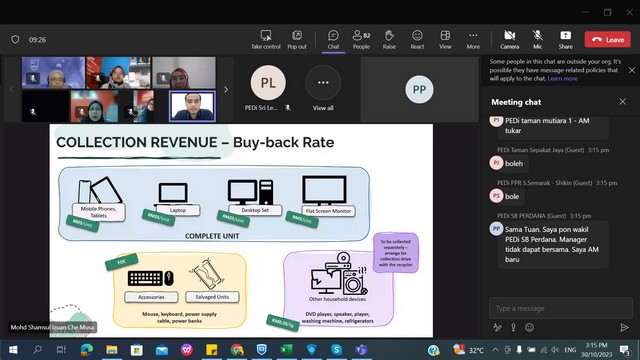Open Excel from the taskbar
This screenshot has width=640, height=360.
tap(287, 349)
